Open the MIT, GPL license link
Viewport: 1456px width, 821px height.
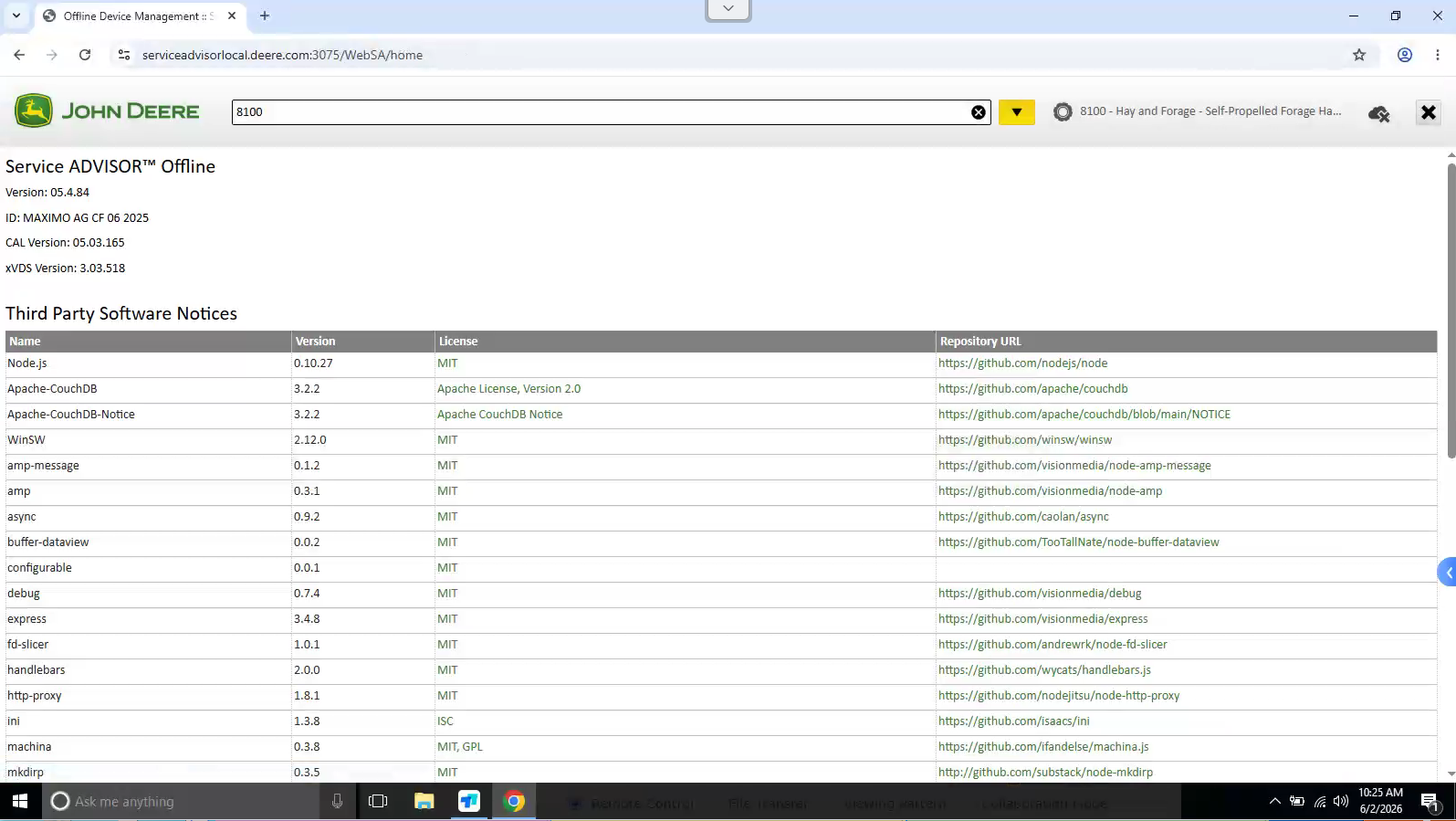click(459, 747)
